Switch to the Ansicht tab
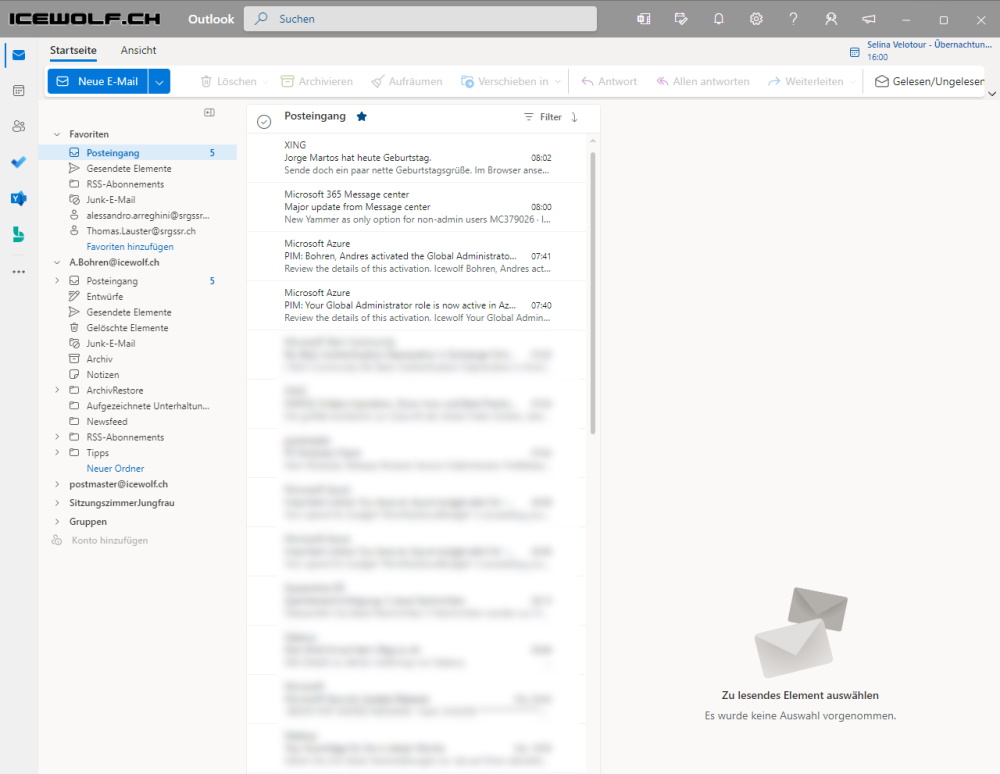The image size is (1000, 774). pos(138,50)
